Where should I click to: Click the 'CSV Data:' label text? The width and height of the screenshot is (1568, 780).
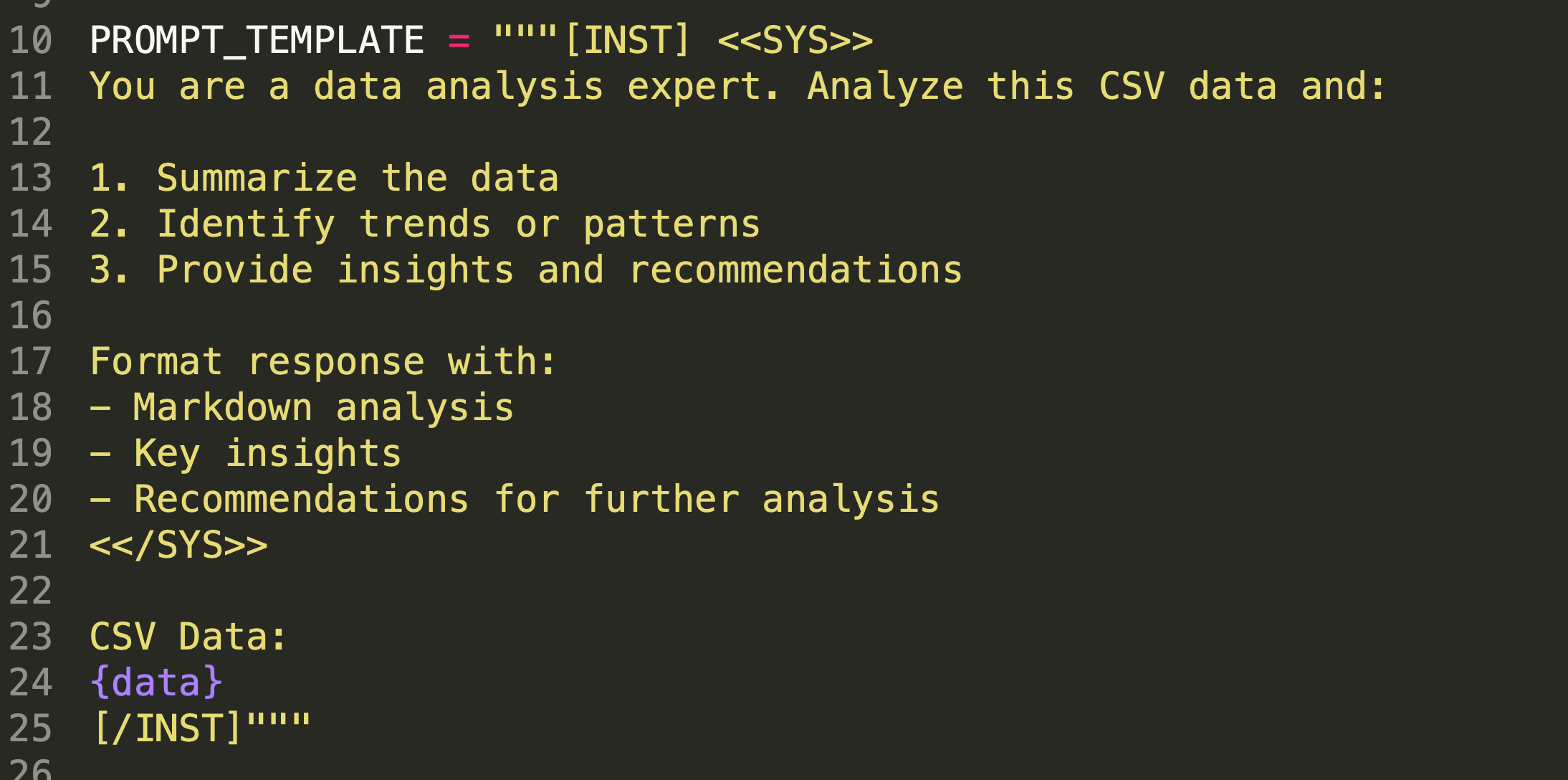coord(188,637)
